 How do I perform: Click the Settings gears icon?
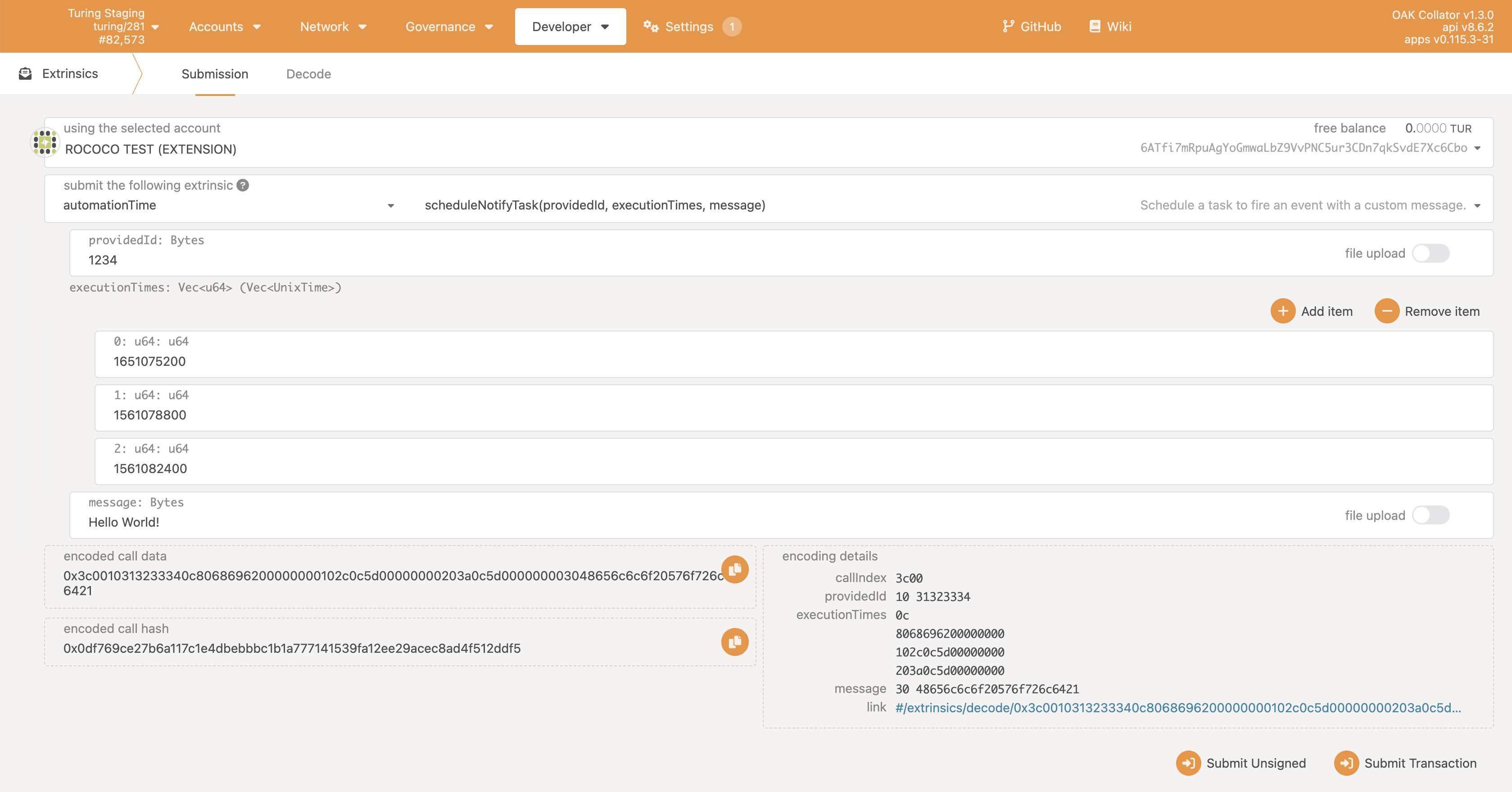pyautogui.click(x=651, y=27)
